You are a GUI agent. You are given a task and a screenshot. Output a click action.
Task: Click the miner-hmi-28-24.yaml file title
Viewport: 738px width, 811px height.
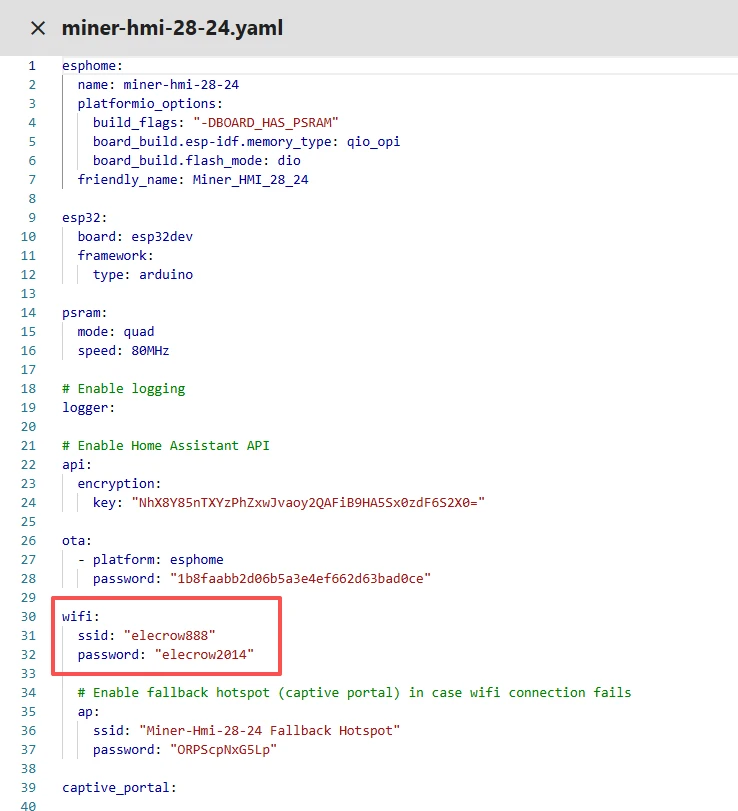(172, 28)
